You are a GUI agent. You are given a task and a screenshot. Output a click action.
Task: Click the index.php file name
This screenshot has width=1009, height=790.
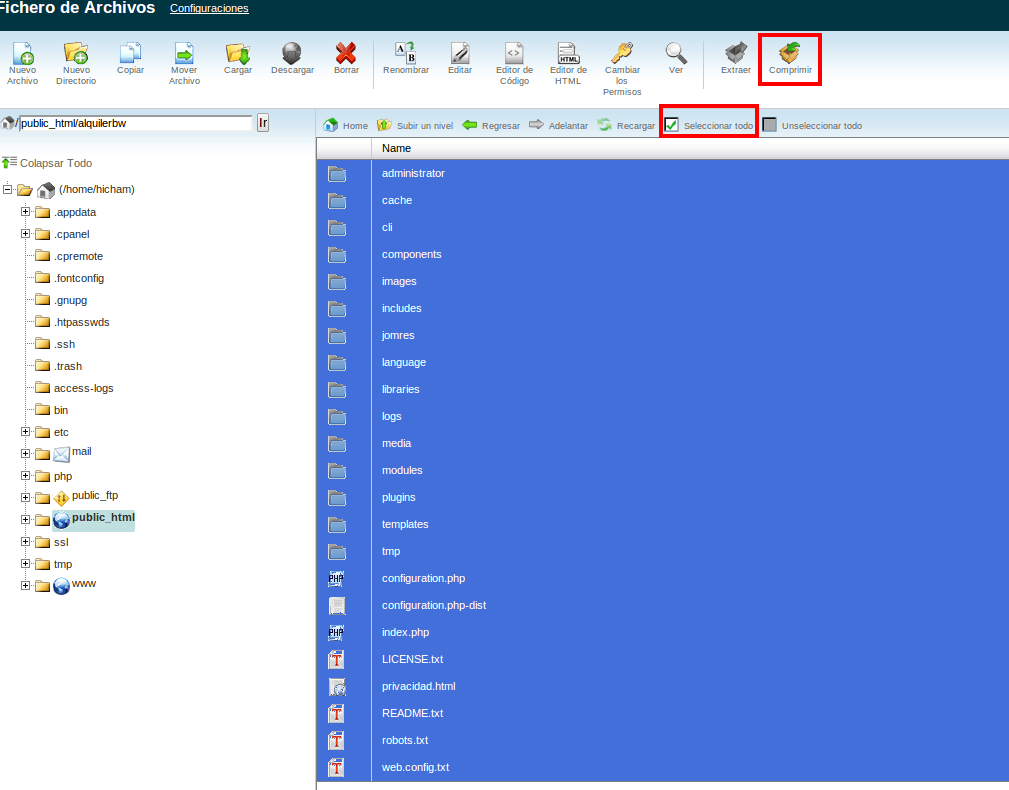coord(405,632)
